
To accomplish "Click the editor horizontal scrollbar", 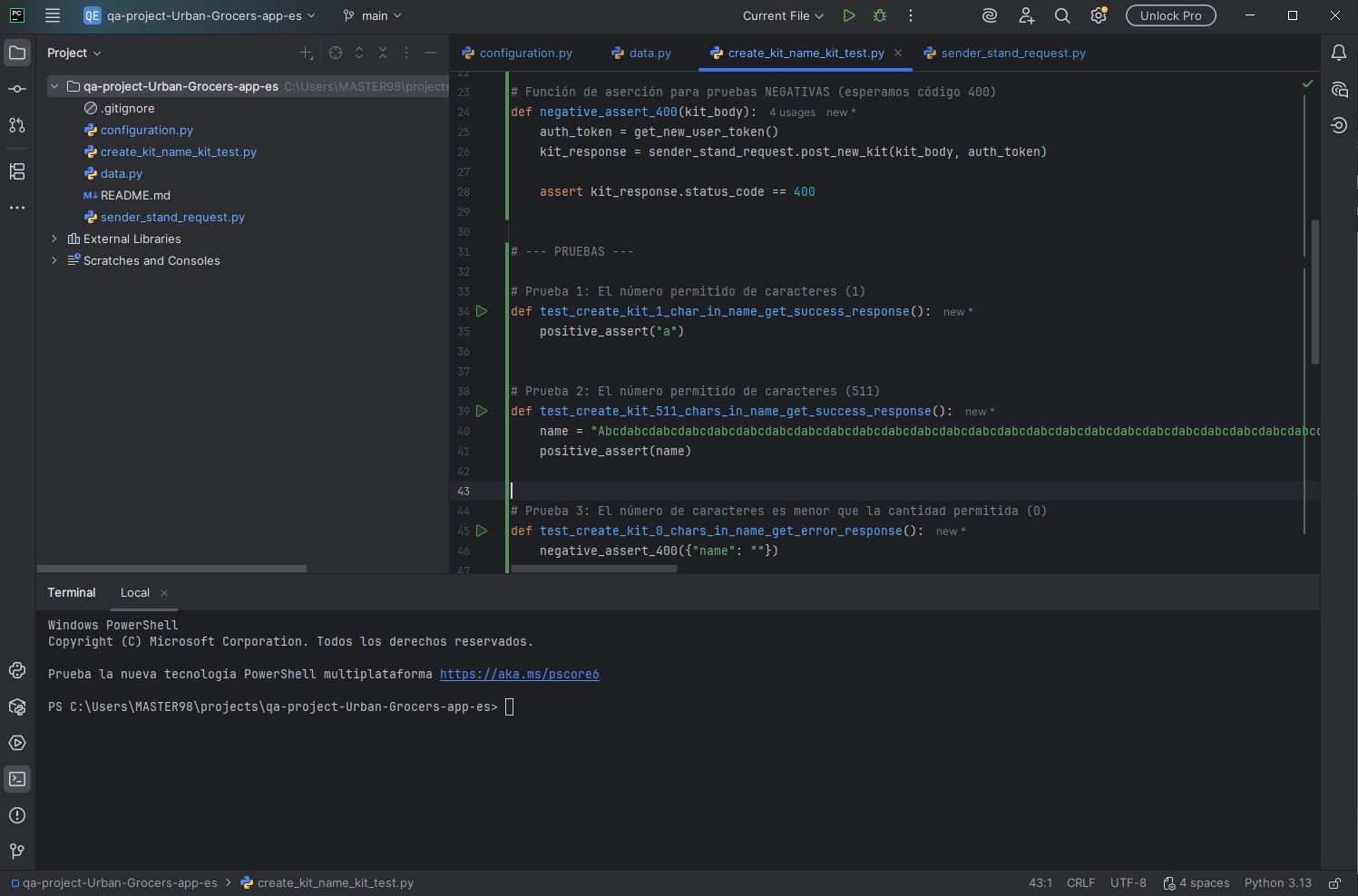I will point(594,569).
